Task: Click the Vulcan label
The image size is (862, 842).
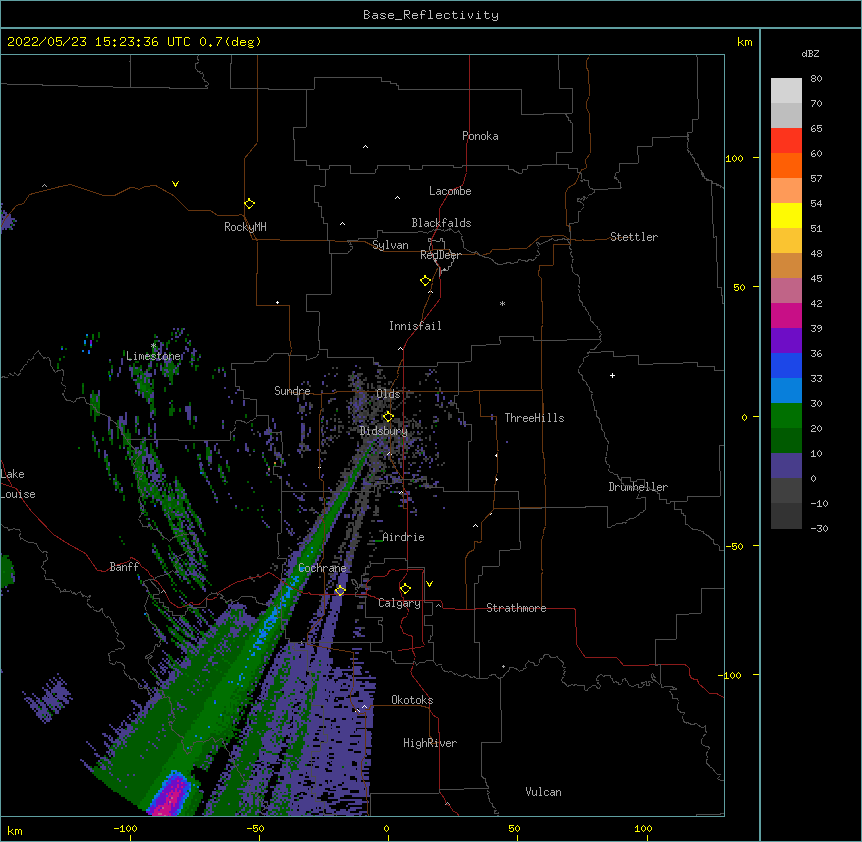Action: [543, 792]
